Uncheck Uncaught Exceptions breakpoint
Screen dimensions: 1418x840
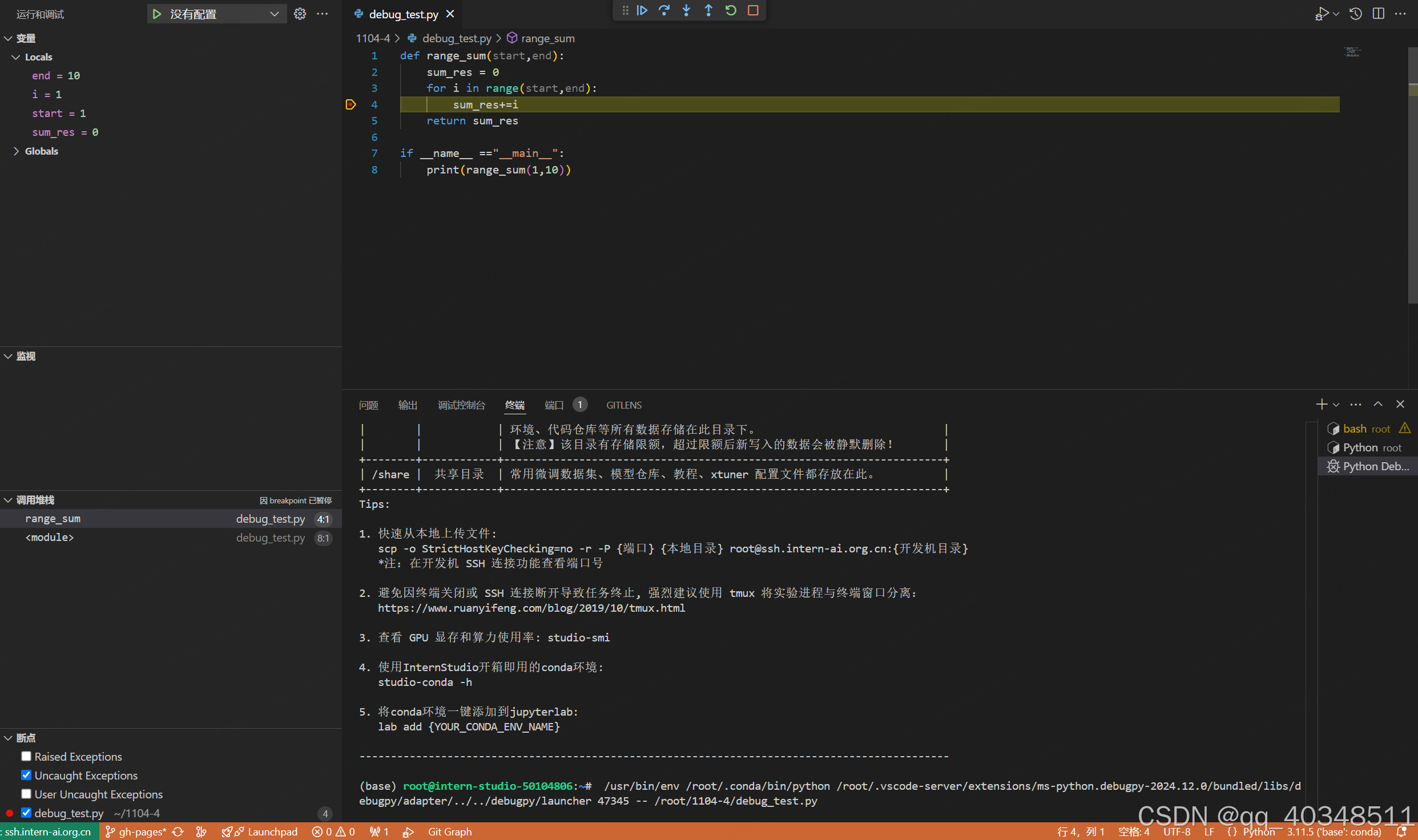coord(26,775)
